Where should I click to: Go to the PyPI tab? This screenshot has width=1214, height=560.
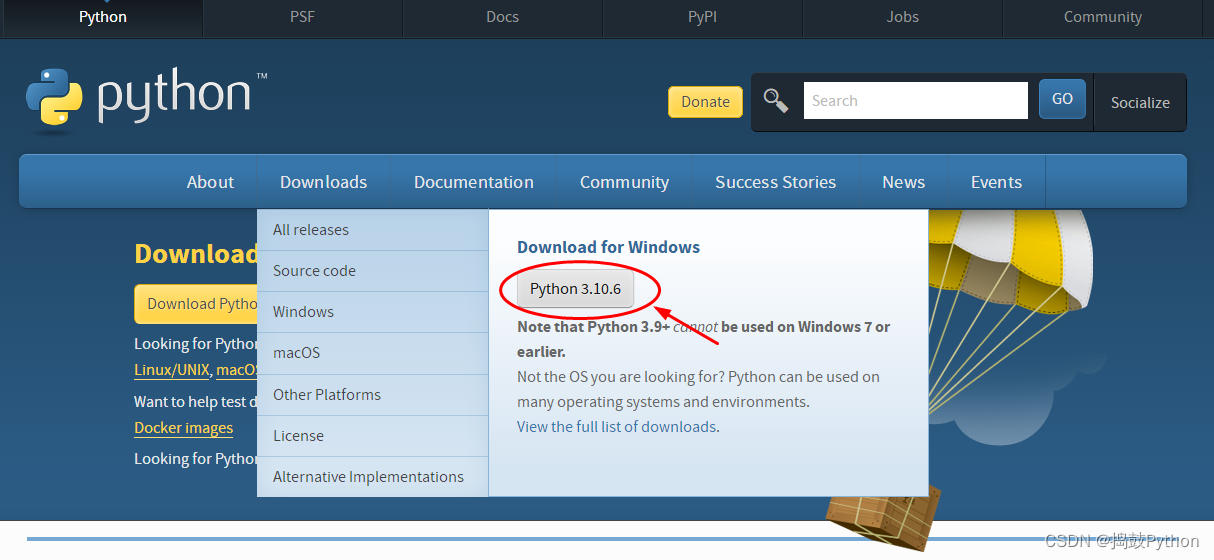tap(702, 17)
